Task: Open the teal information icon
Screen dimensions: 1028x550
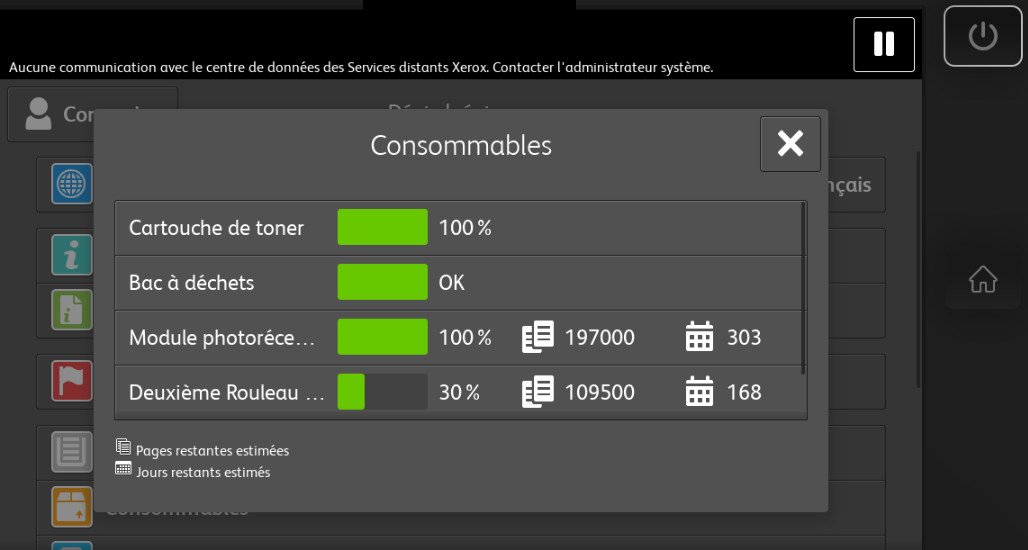Action: point(72,256)
